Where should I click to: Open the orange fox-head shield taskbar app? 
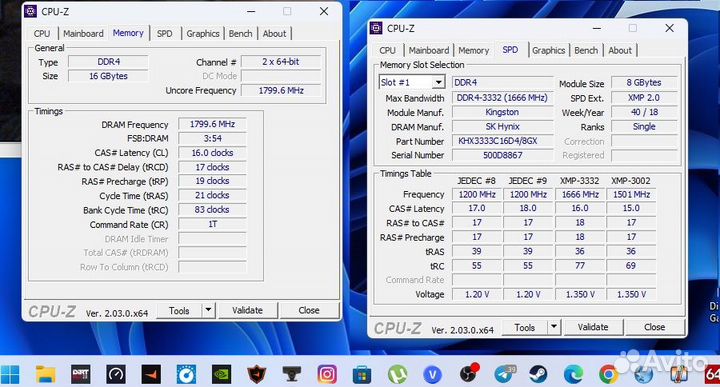tap(256, 375)
